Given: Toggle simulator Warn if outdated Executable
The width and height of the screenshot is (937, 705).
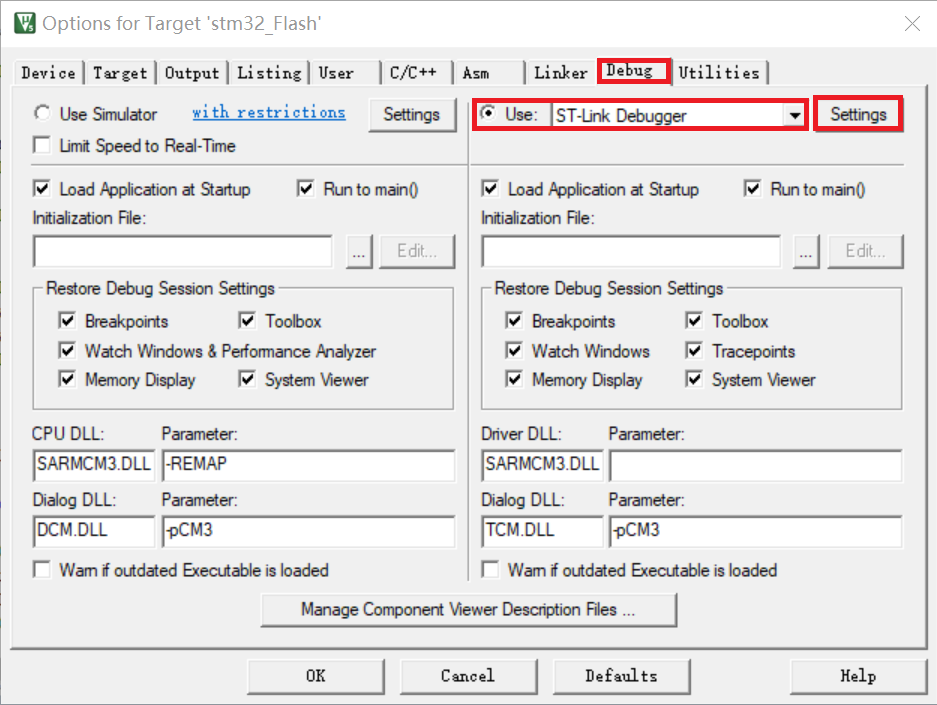Looking at the screenshot, I should [x=42, y=569].
